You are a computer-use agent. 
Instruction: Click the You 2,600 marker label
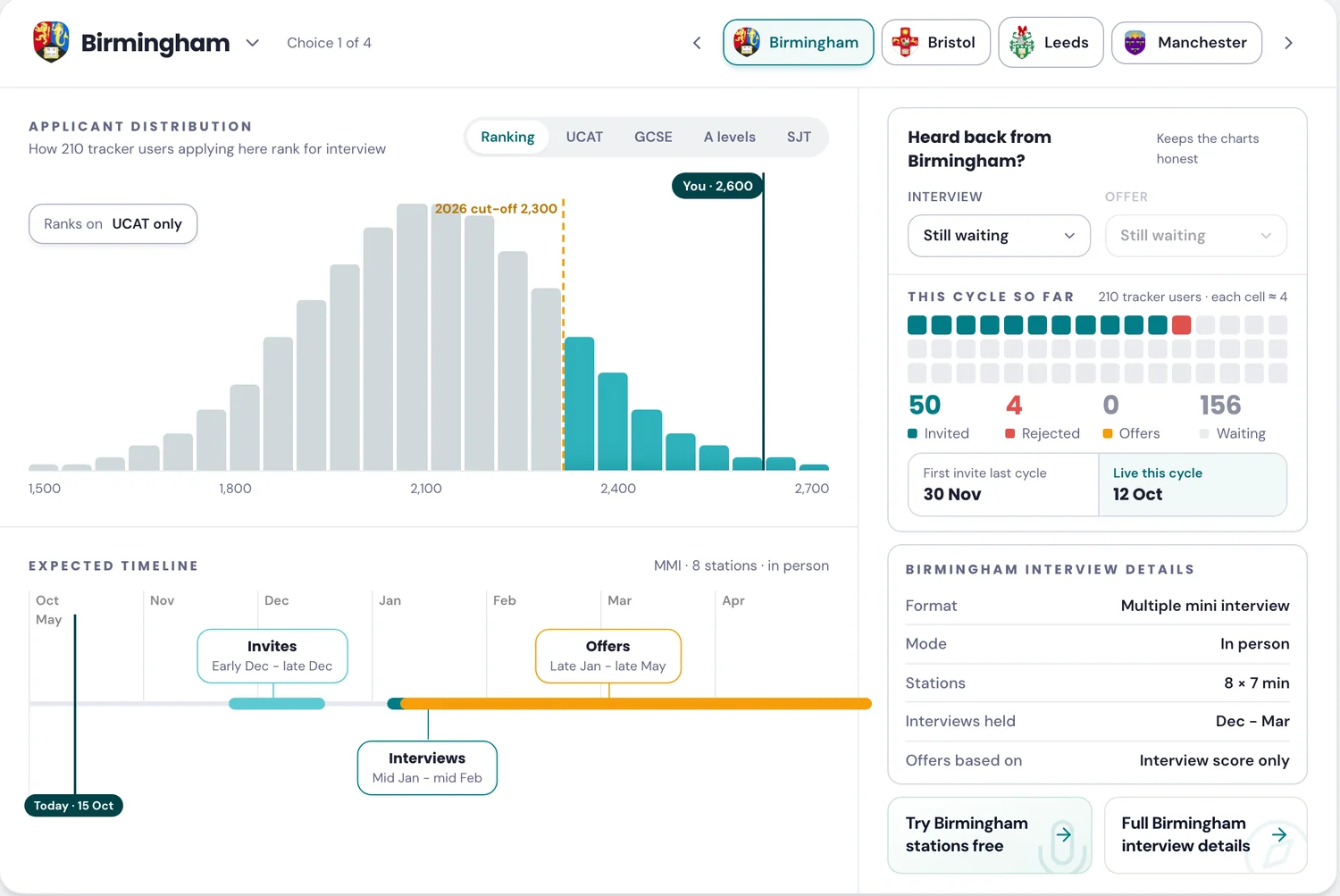717,186
